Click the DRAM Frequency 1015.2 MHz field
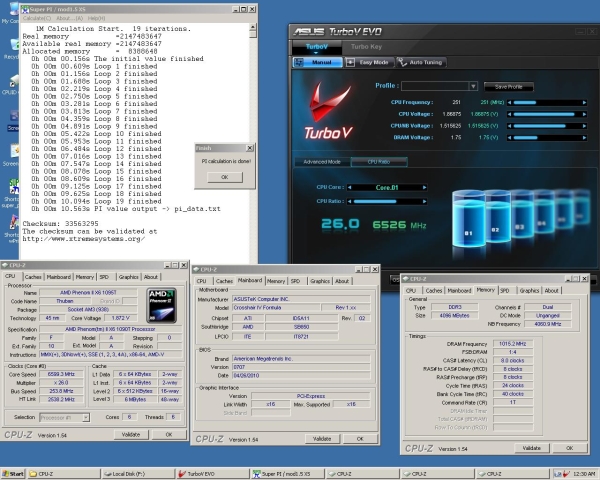 click(x=513, y=344)
